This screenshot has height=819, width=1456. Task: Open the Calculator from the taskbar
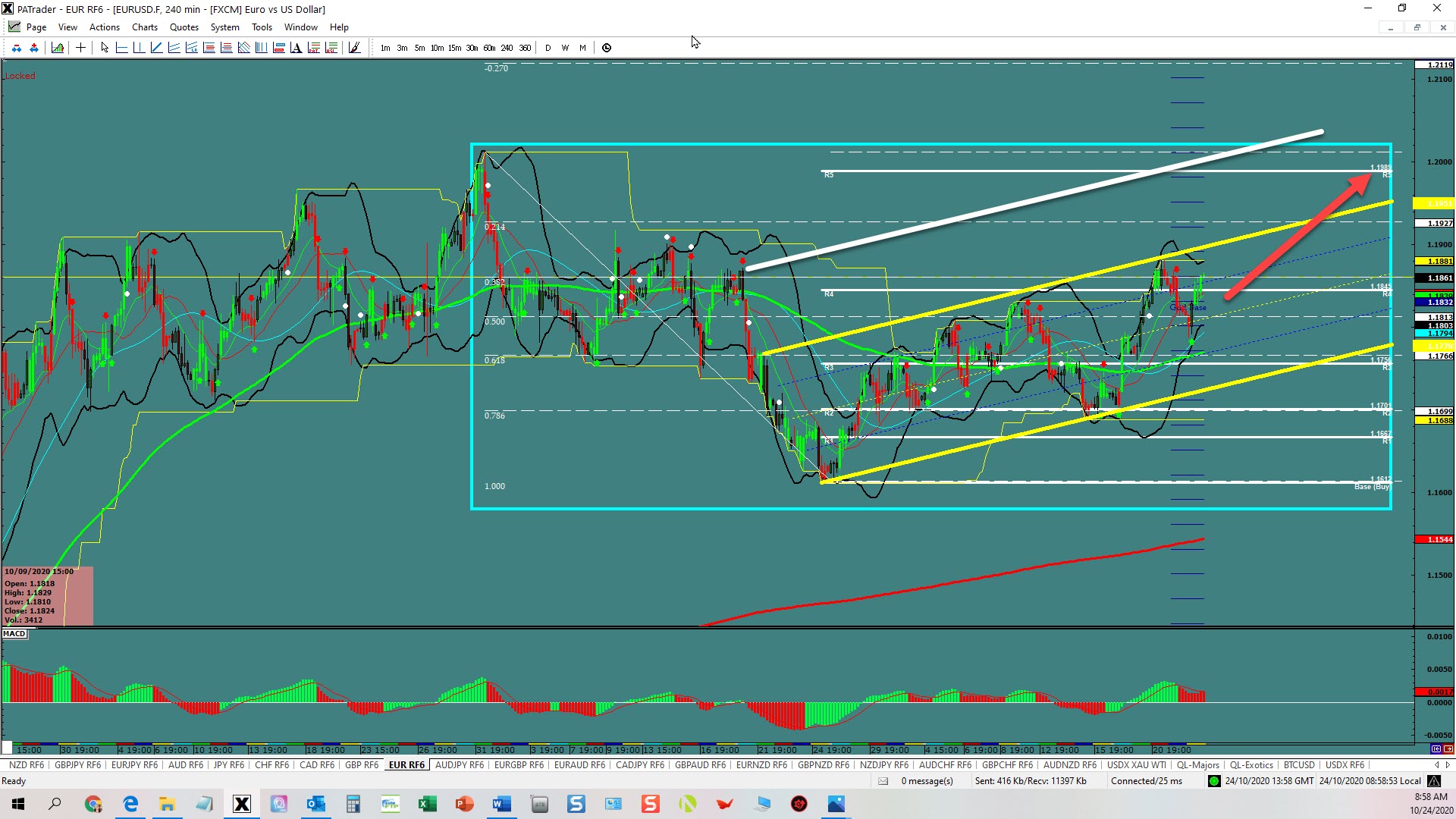[x=353, y=804]
